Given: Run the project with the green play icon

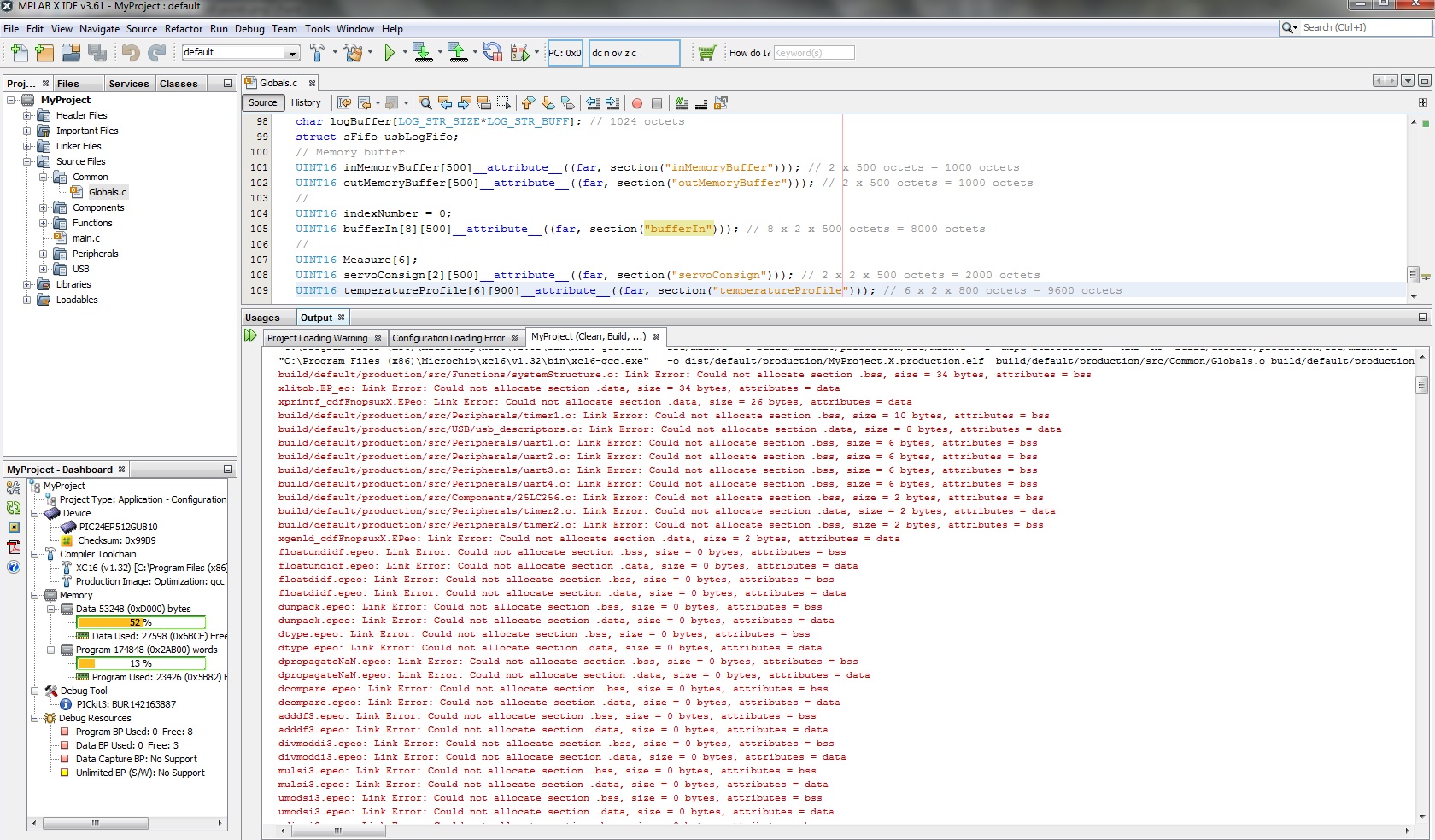Looking at the screenshot, I should tap(389, 53).
